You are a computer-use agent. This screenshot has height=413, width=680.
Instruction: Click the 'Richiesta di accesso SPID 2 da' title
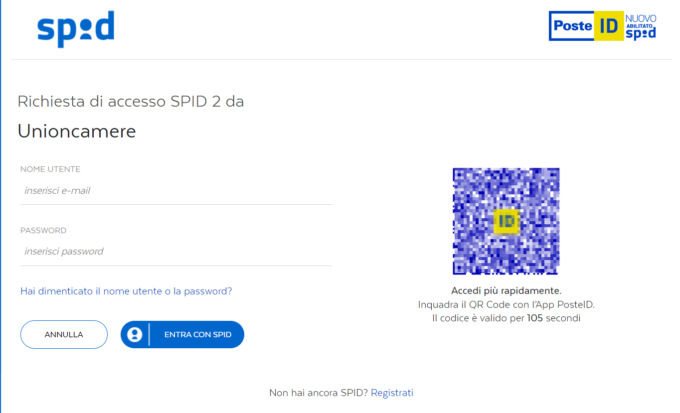click(x=131, y=102)
